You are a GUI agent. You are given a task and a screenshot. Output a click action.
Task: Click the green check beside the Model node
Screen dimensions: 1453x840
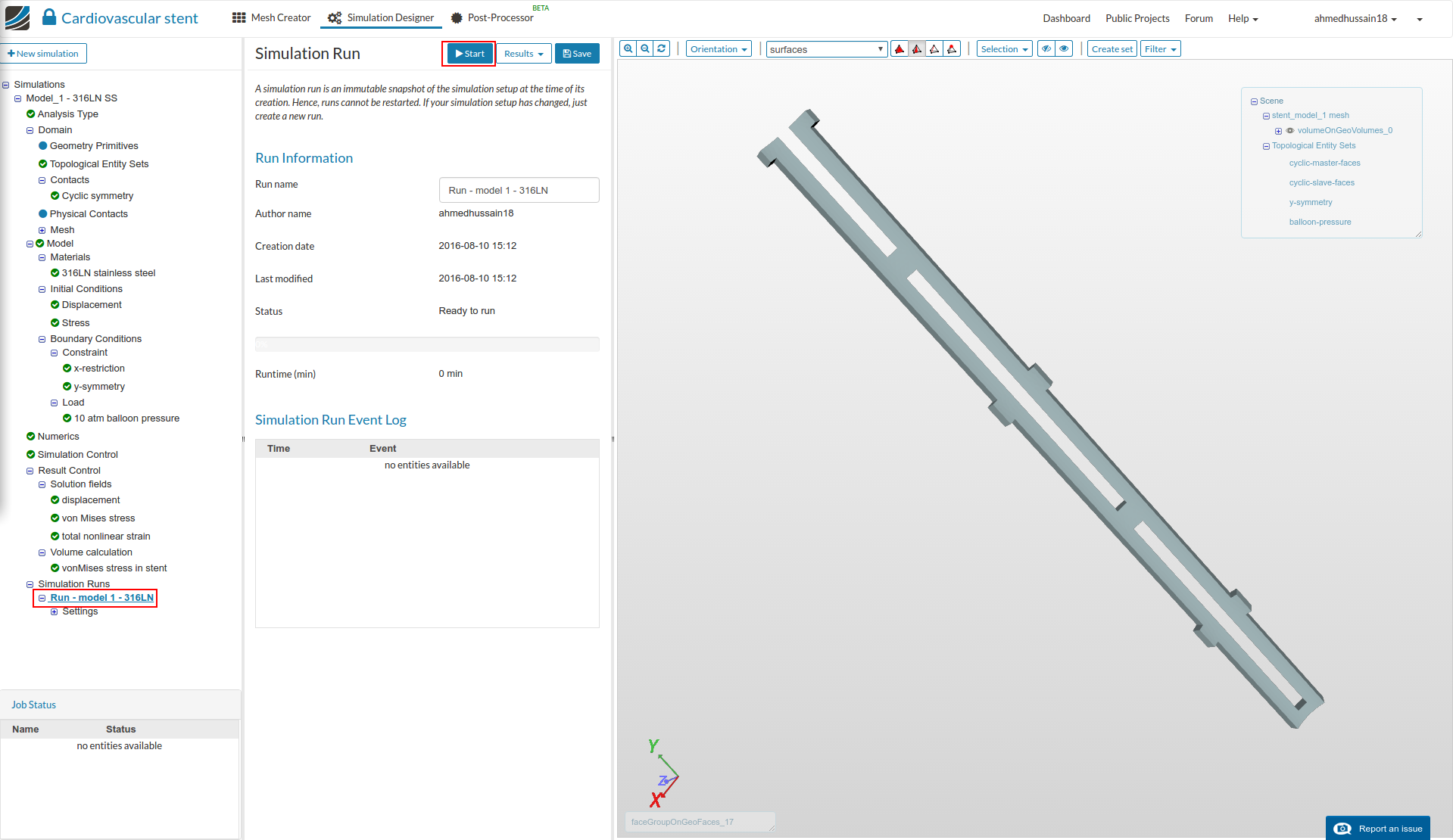click(40, 244)
